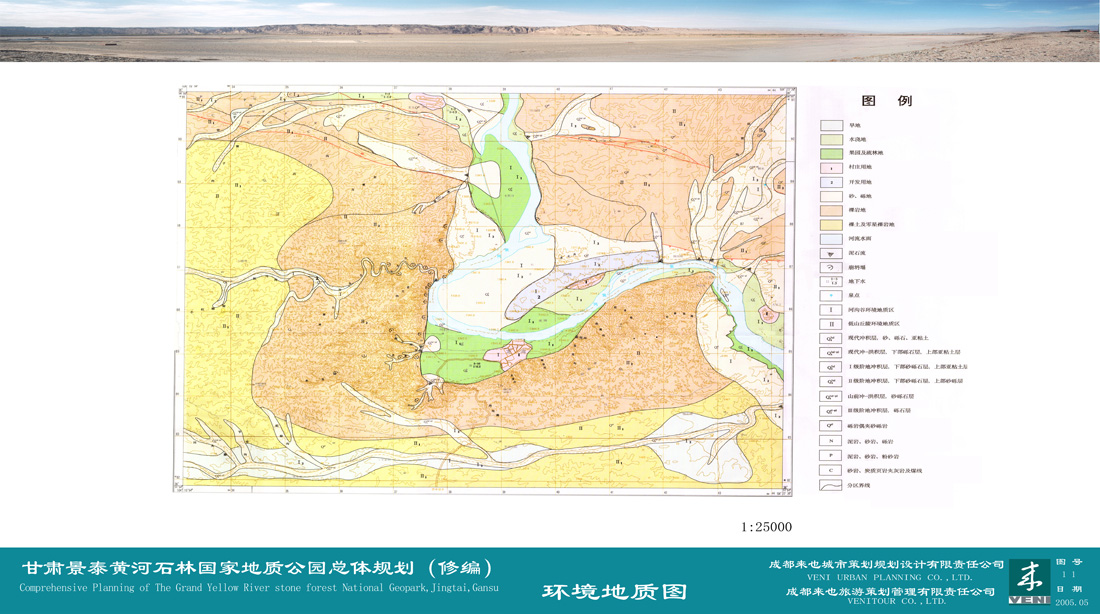Click the VENI company logo

coord(1029,581)
